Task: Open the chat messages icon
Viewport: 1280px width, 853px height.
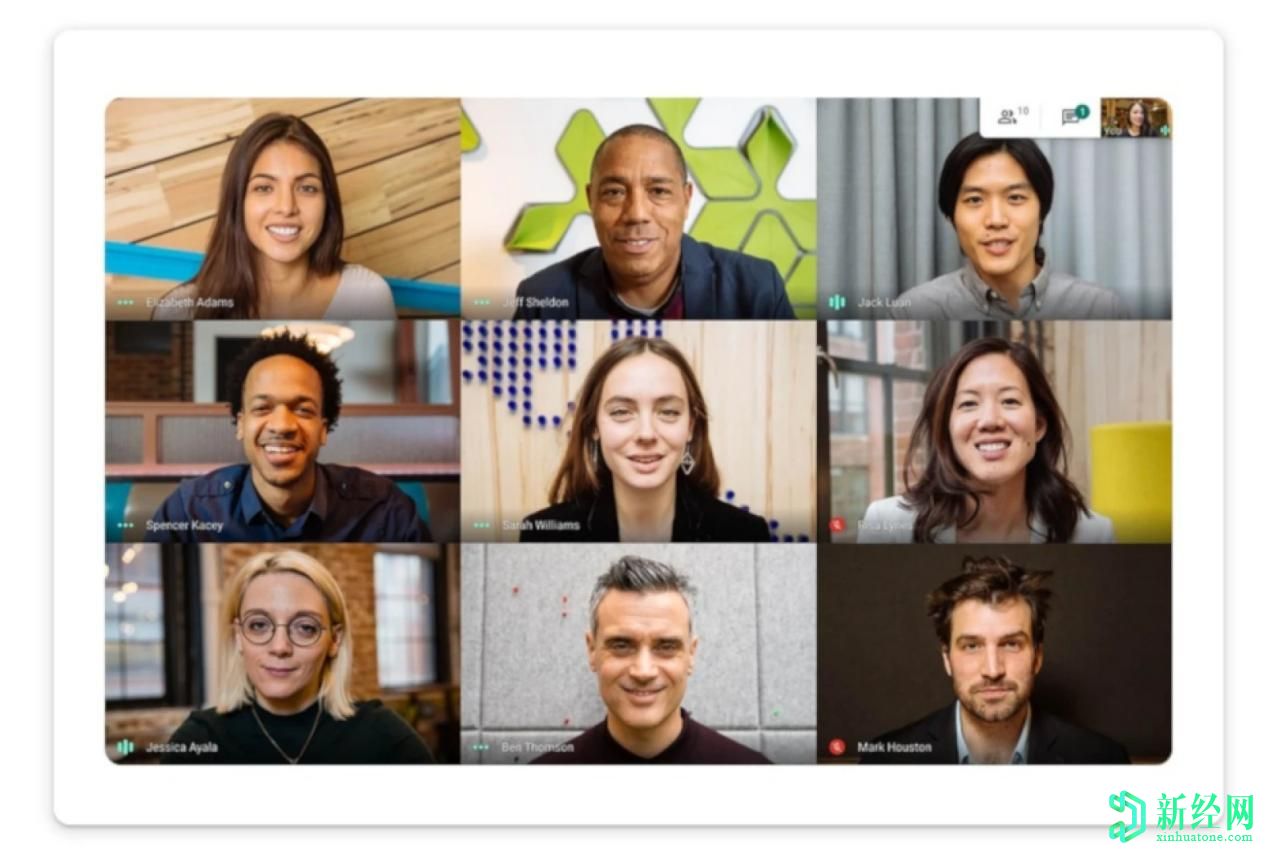Action: pos(1070,118)
